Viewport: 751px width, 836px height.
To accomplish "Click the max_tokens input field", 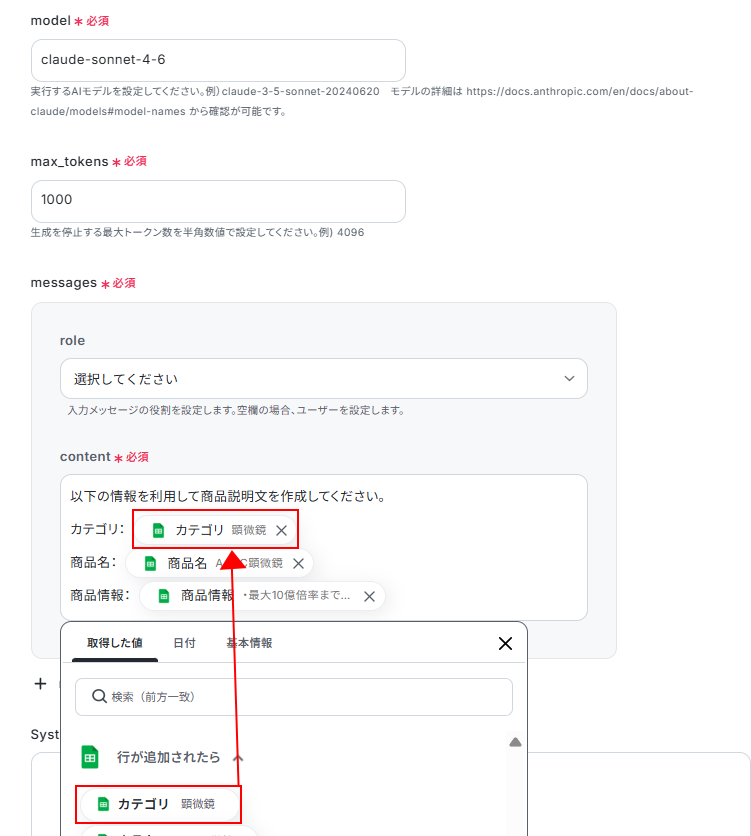I will [218, 201].
